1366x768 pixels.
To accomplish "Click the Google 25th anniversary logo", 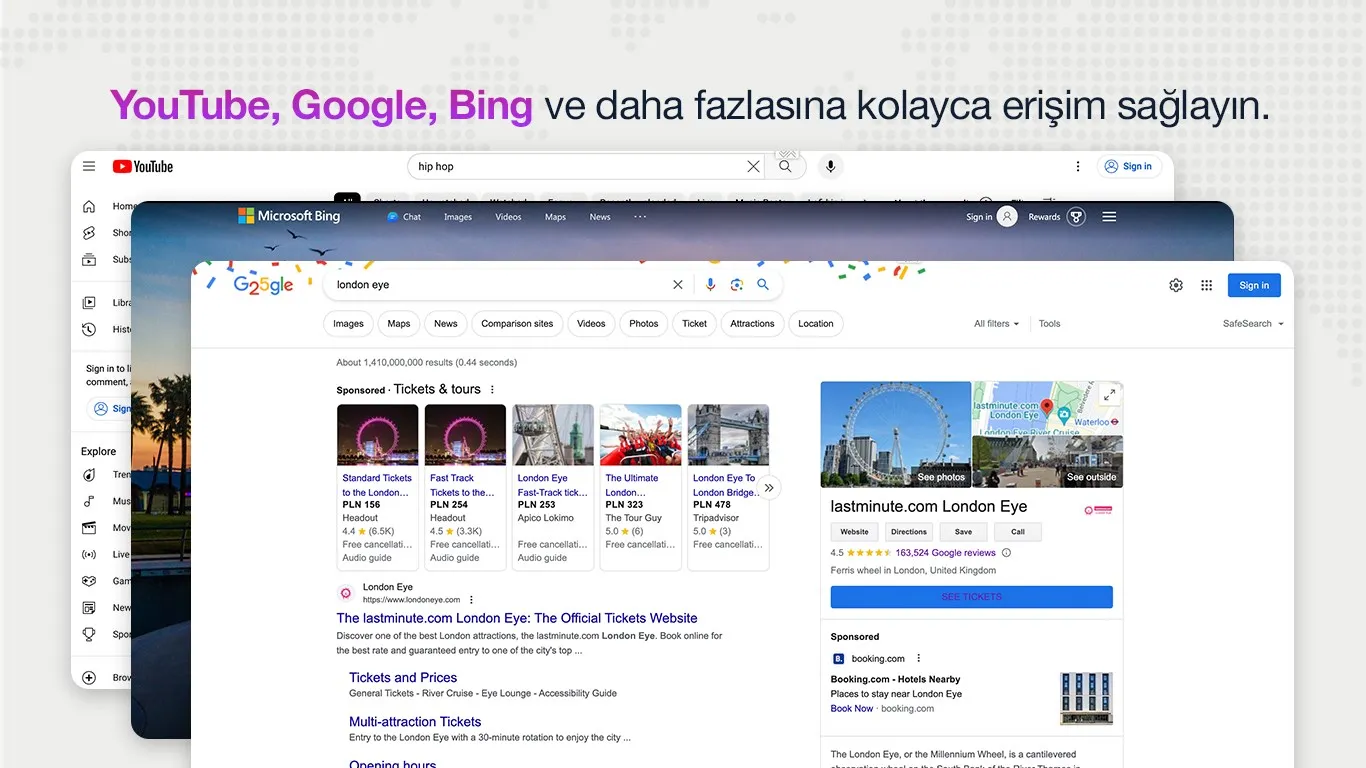I will (263, 286).
